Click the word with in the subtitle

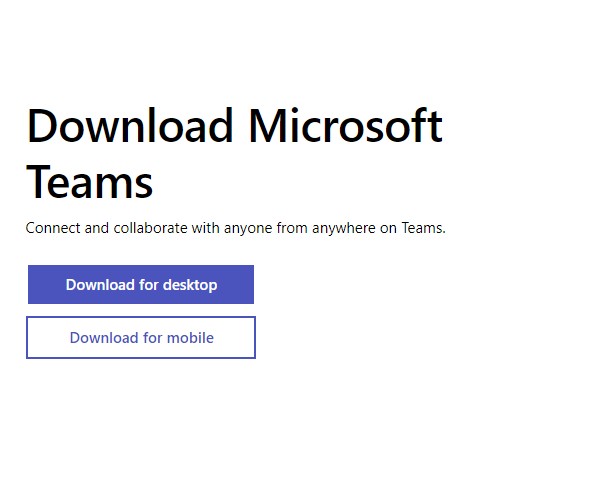pos(205,228)
